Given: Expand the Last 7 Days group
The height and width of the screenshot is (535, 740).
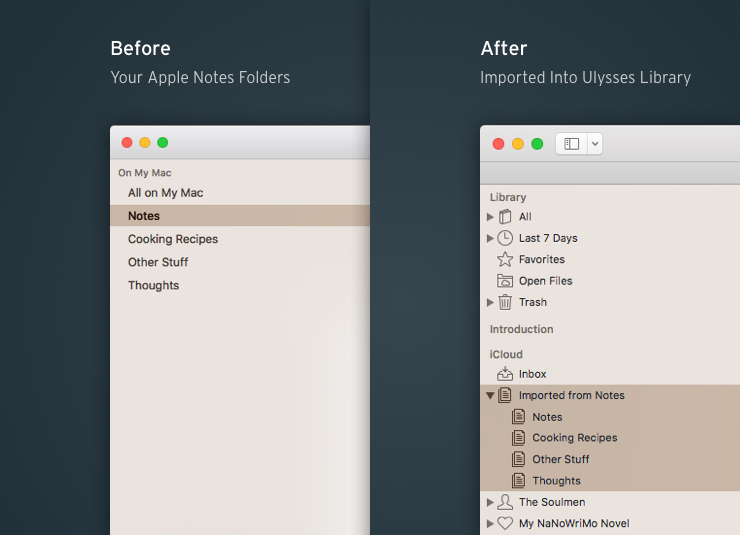Looking at the screenshot, I should tap(490, 238).
